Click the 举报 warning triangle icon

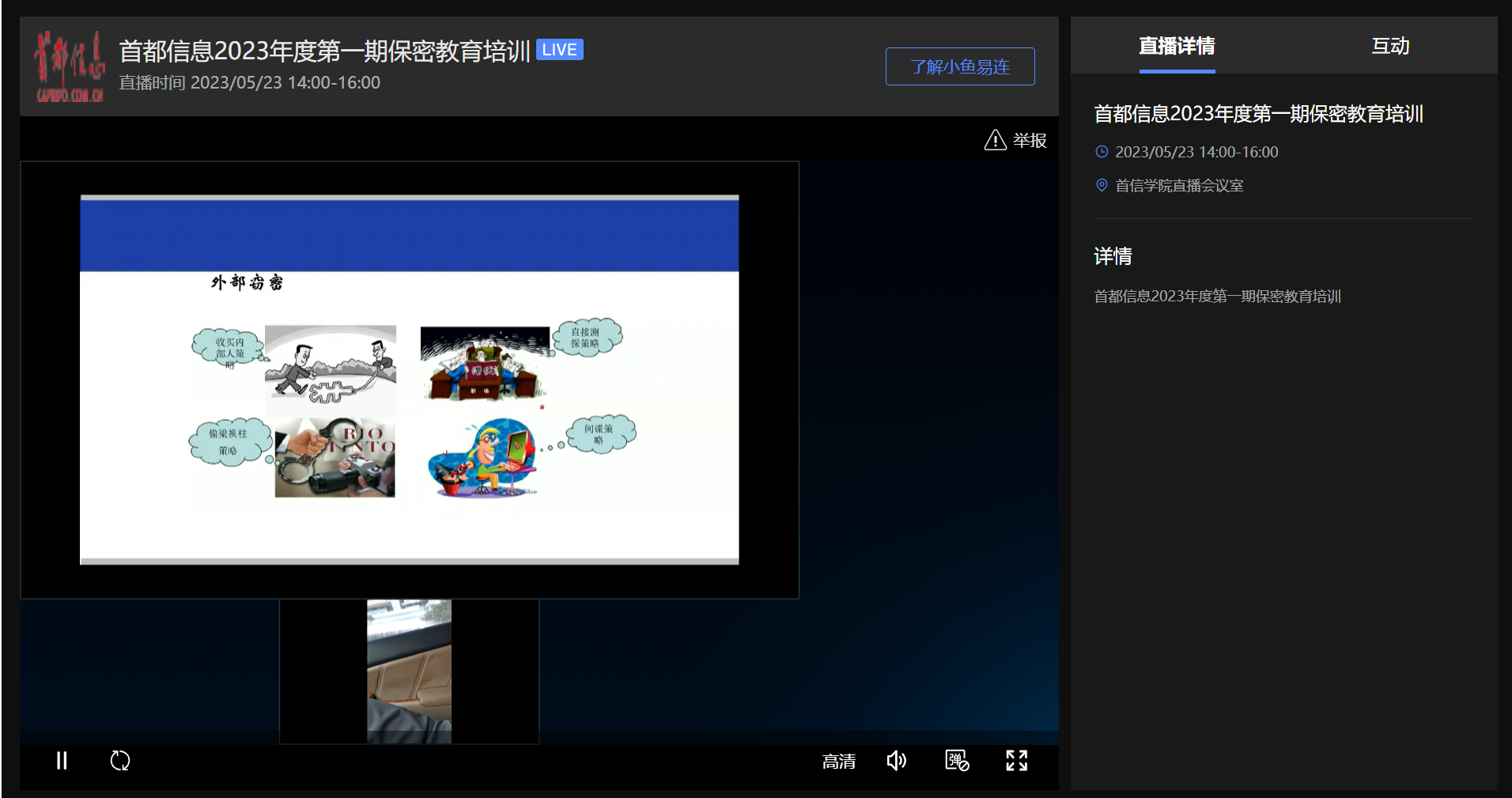tap(995, 141)
